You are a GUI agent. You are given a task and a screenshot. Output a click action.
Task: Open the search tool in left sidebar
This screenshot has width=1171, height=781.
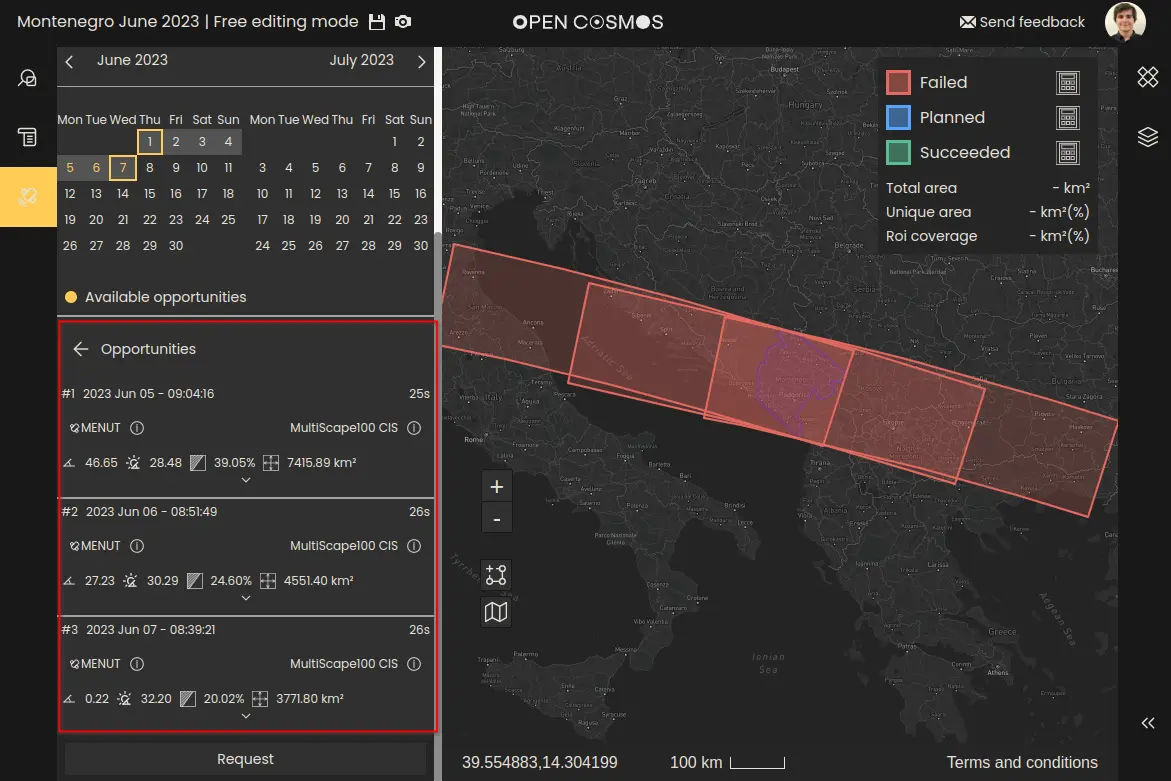pyautogui.click(x=28, y=78)
